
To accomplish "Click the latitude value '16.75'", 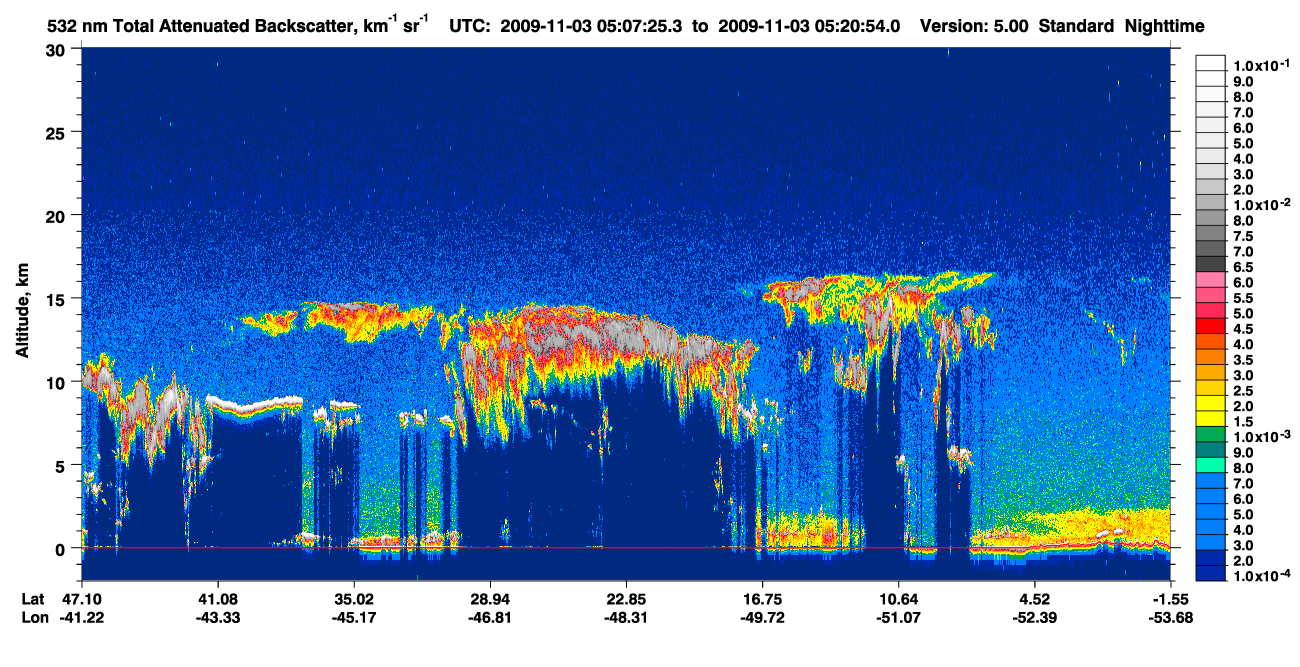I will point(762,599).
